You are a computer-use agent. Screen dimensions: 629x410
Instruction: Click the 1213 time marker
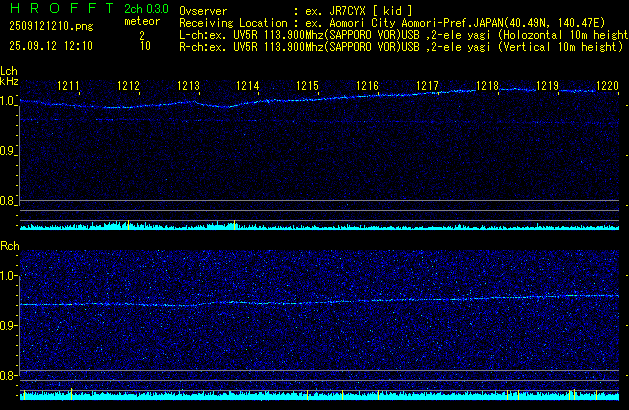tap(188, 86)
